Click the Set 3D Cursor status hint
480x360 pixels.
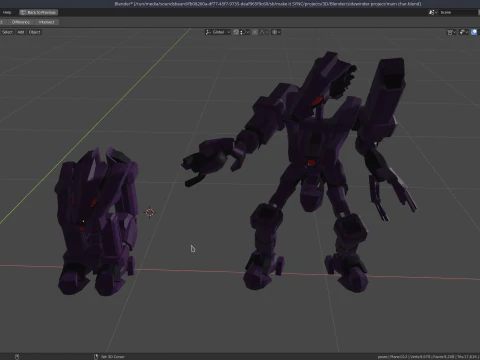tap(113, 356)
